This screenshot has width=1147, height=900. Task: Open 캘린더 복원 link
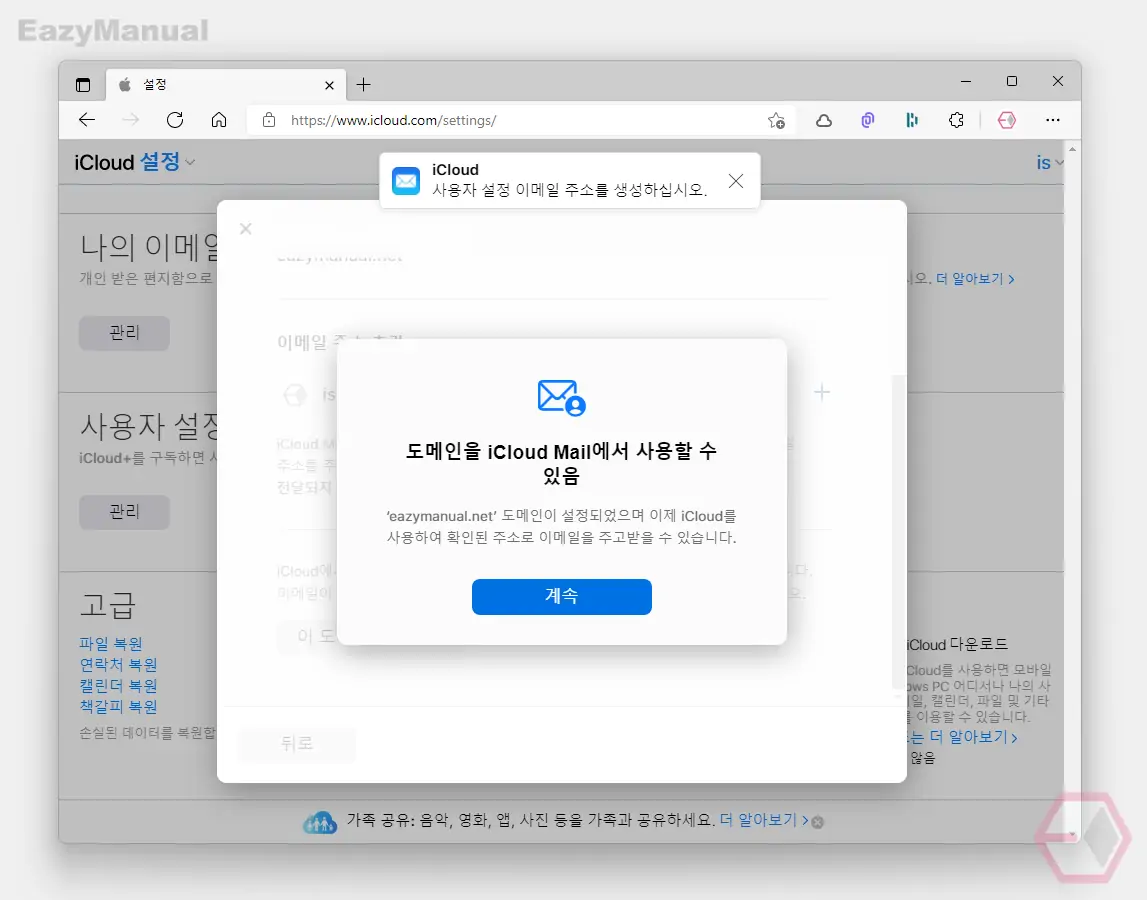coord(119,686)
